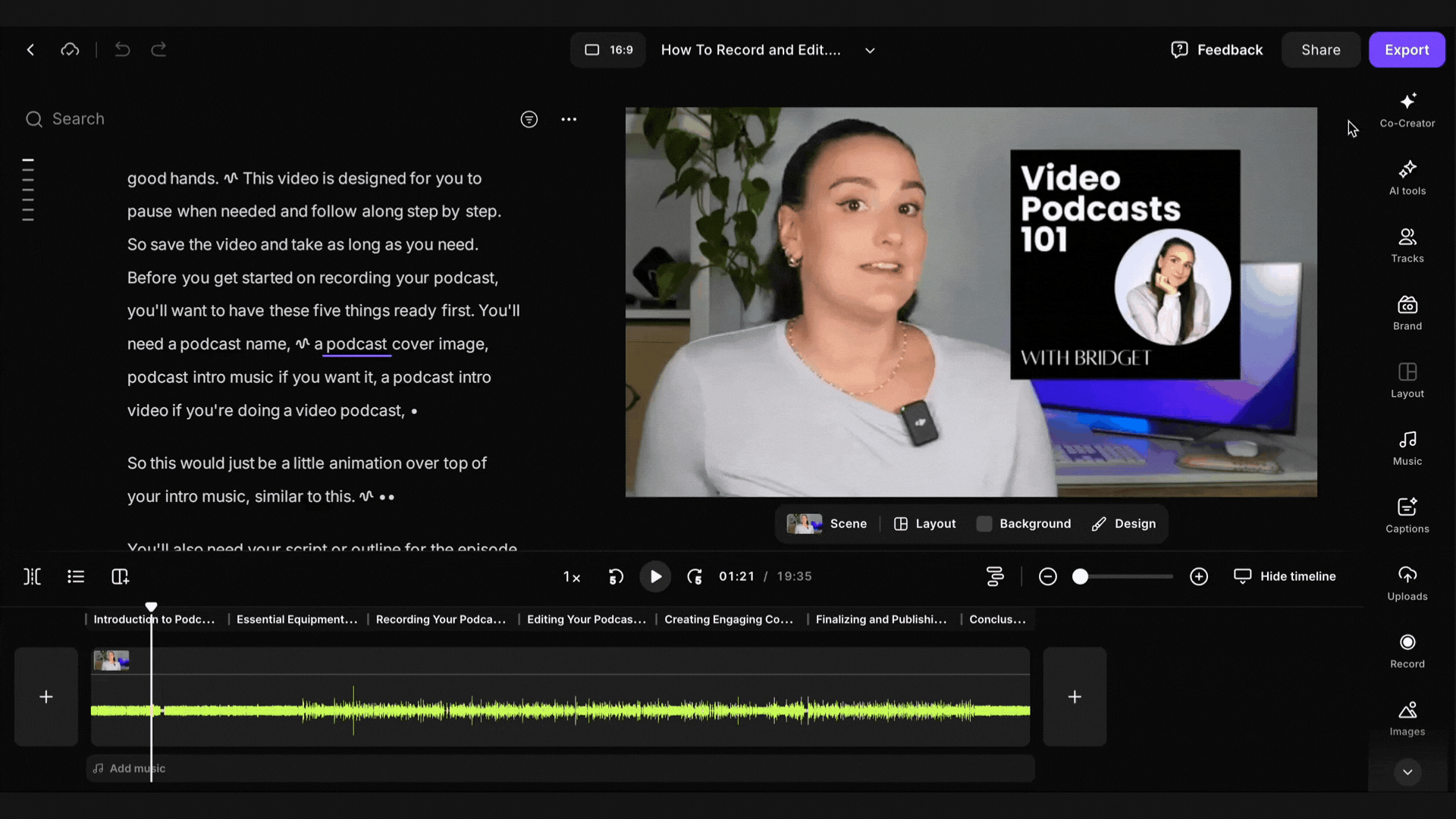Toggle the Background option under preview
Viewport: 1456px width, 819px height.
pos(1024,524)
